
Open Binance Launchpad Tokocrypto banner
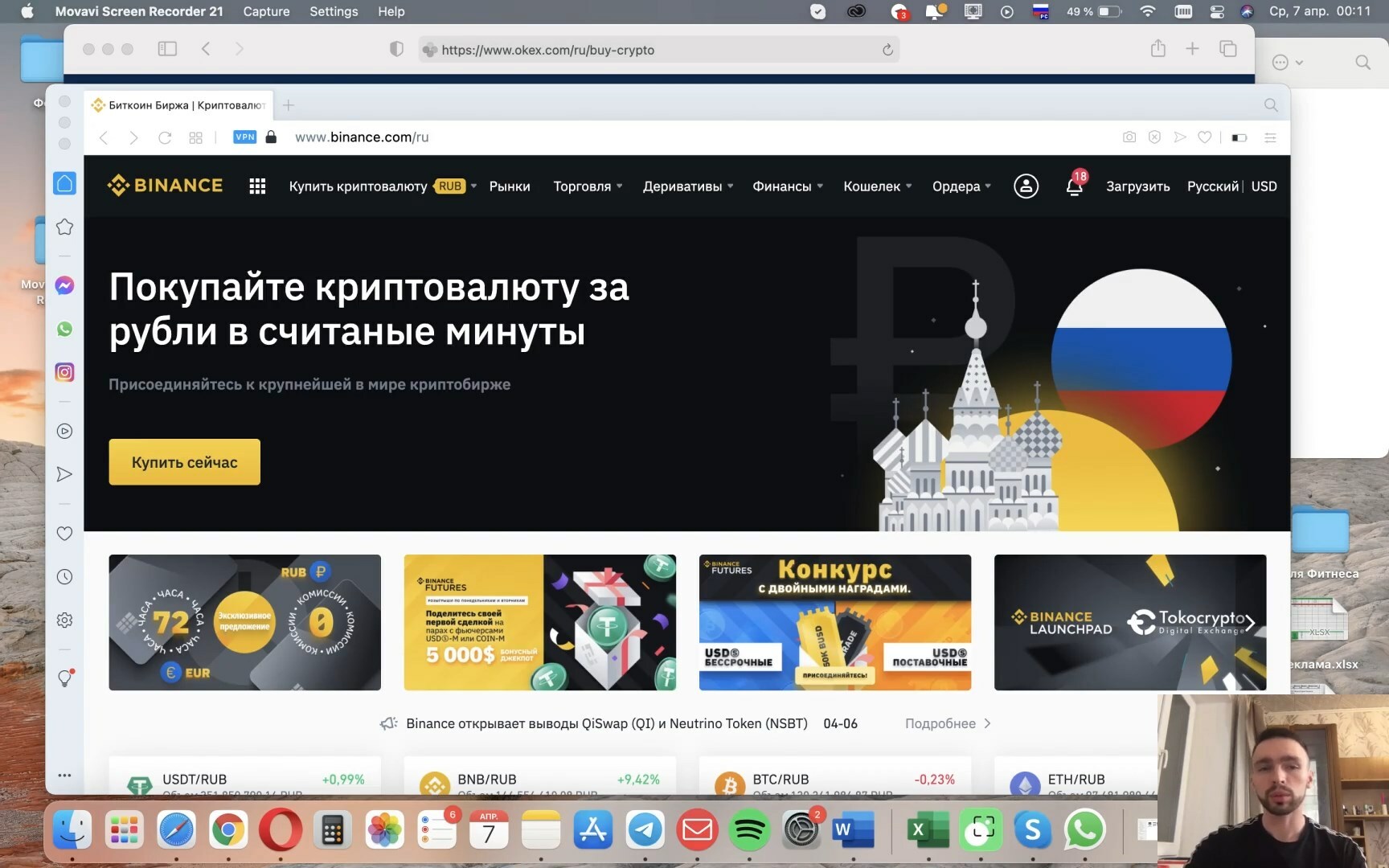click(x=1130, y=622)
